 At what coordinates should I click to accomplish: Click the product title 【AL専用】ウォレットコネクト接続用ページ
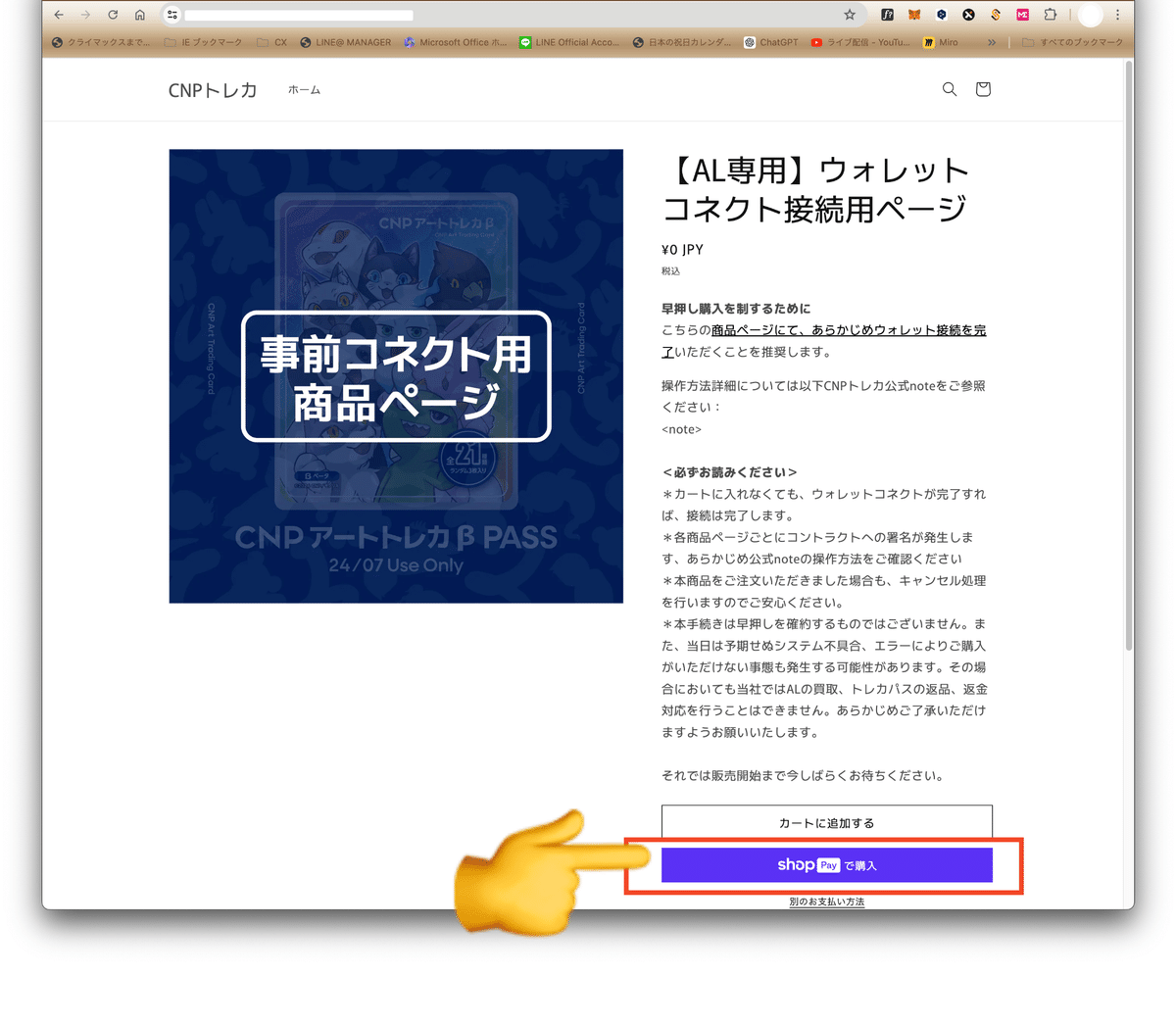816,189
